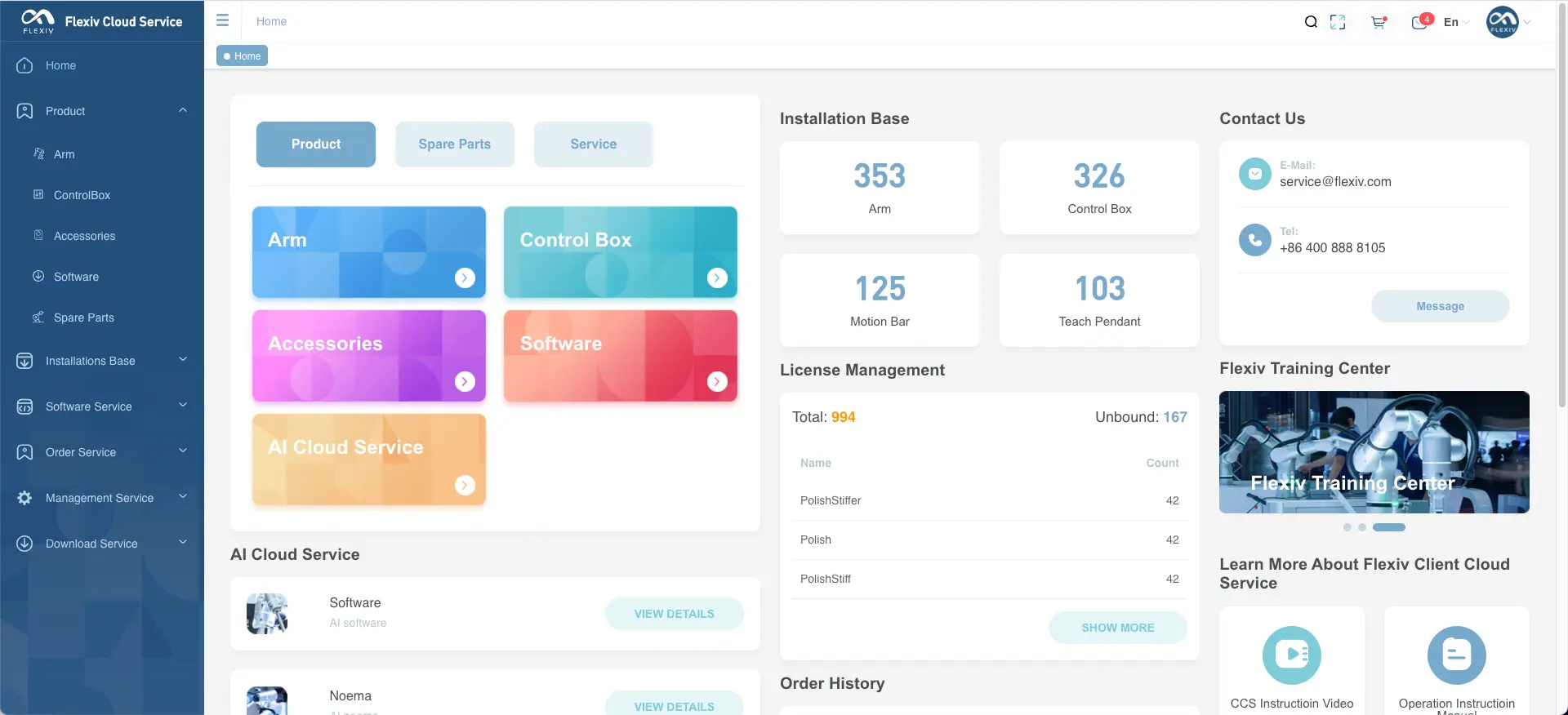Click the arrow icon on Arm card

pyautogui.click(x=465, y=278)
